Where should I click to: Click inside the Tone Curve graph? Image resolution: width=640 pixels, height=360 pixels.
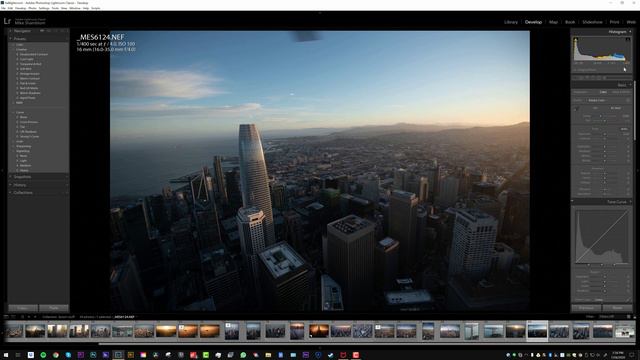602,237
